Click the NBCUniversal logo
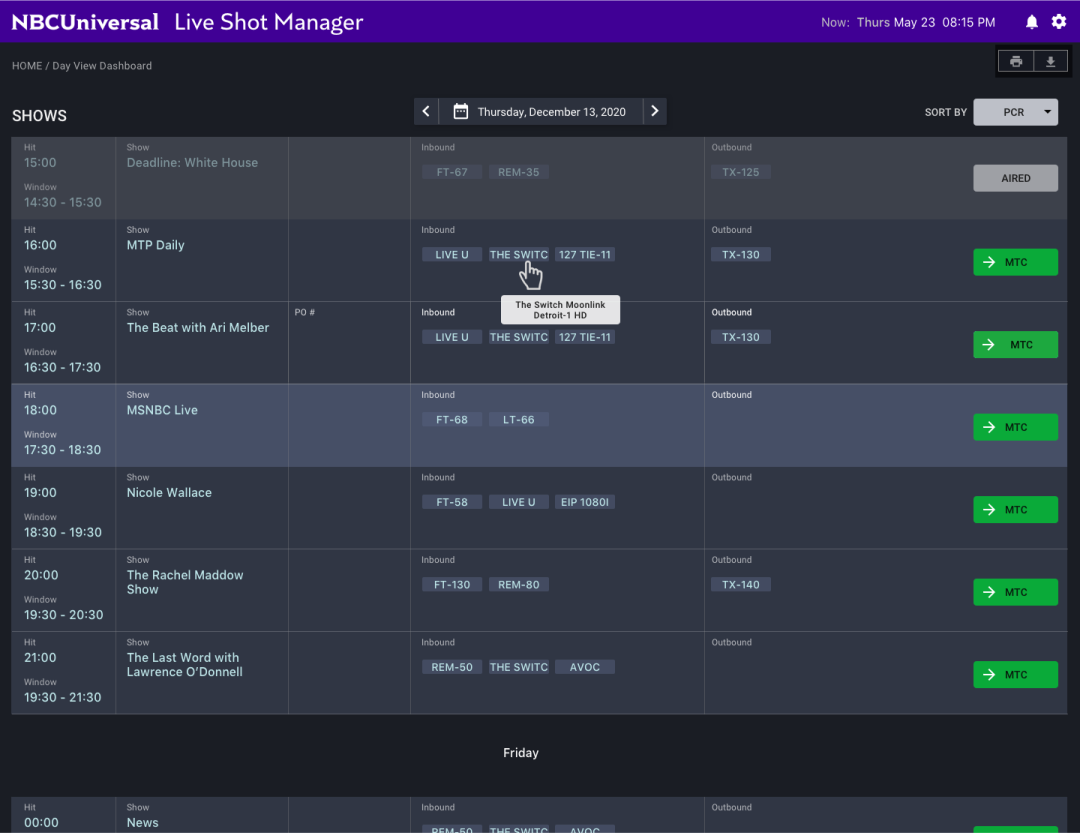 click(x=85, y=22)
